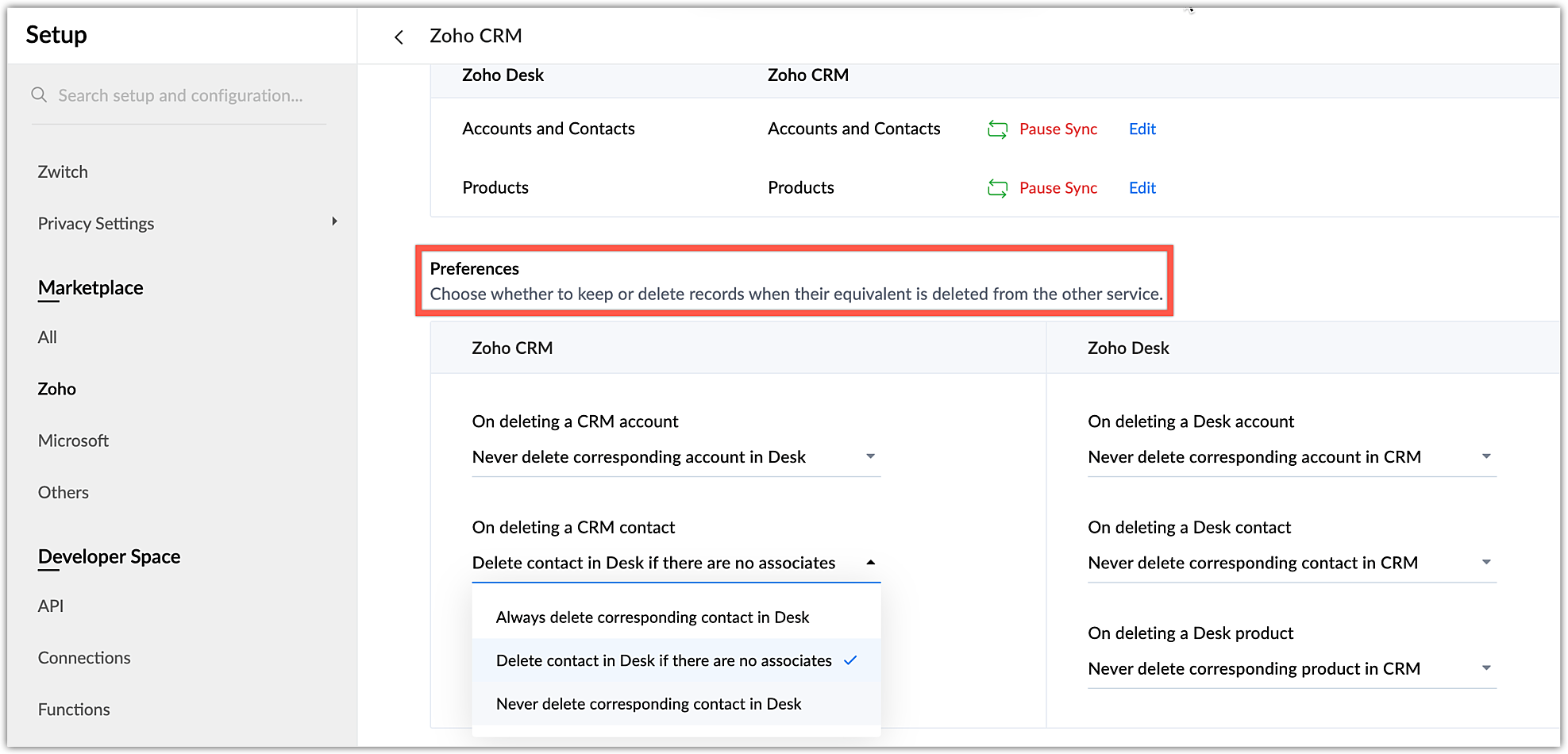
Task: Pause Sync for Products
Action: pyautogui.click(x=1058, y=188)
